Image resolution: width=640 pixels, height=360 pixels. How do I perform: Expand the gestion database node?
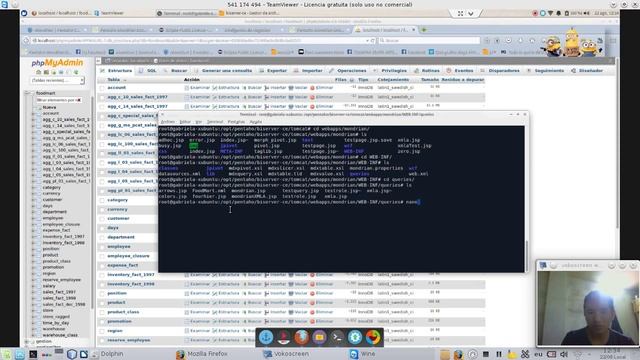(27, 341)
